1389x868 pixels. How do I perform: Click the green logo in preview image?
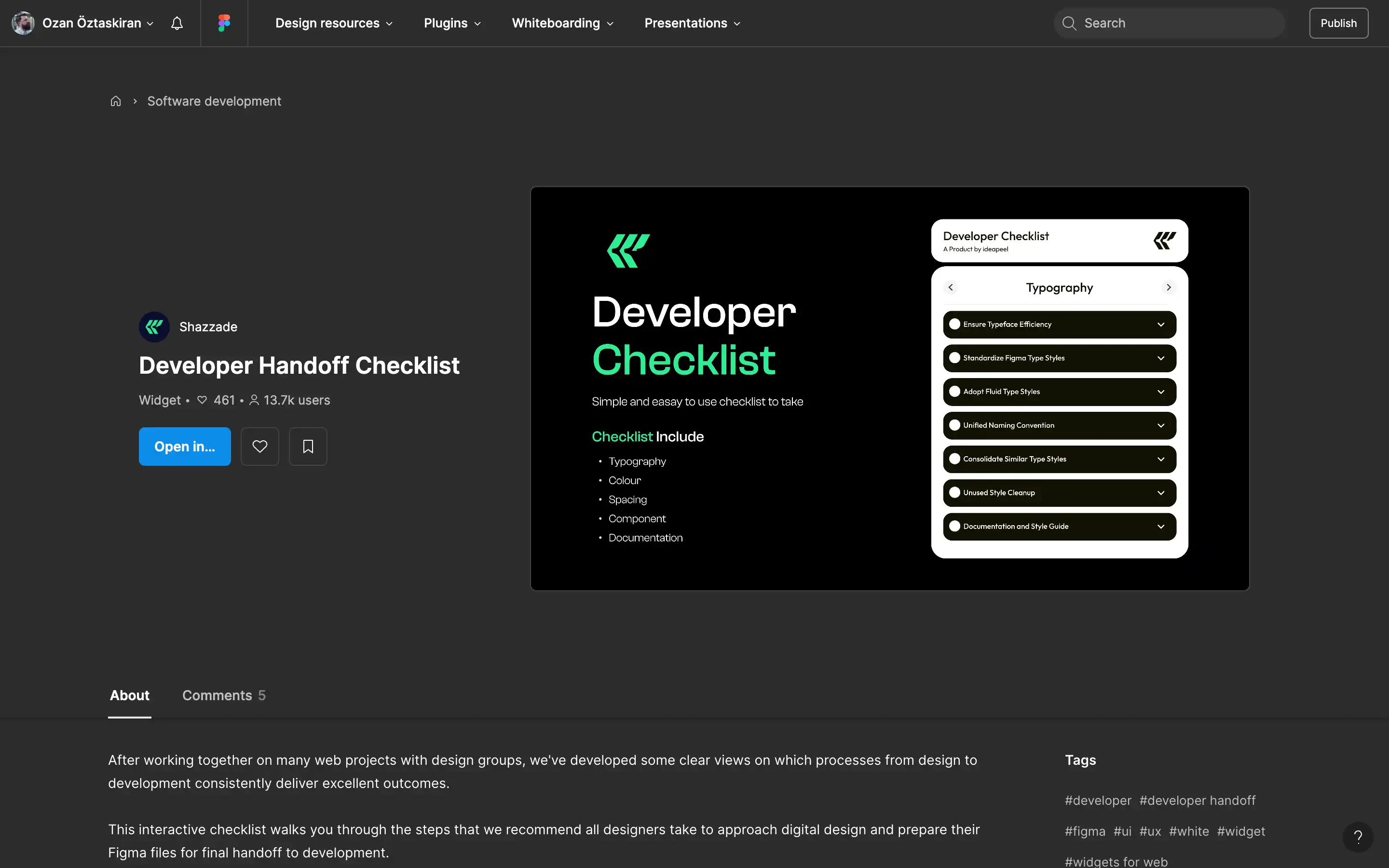628,250
